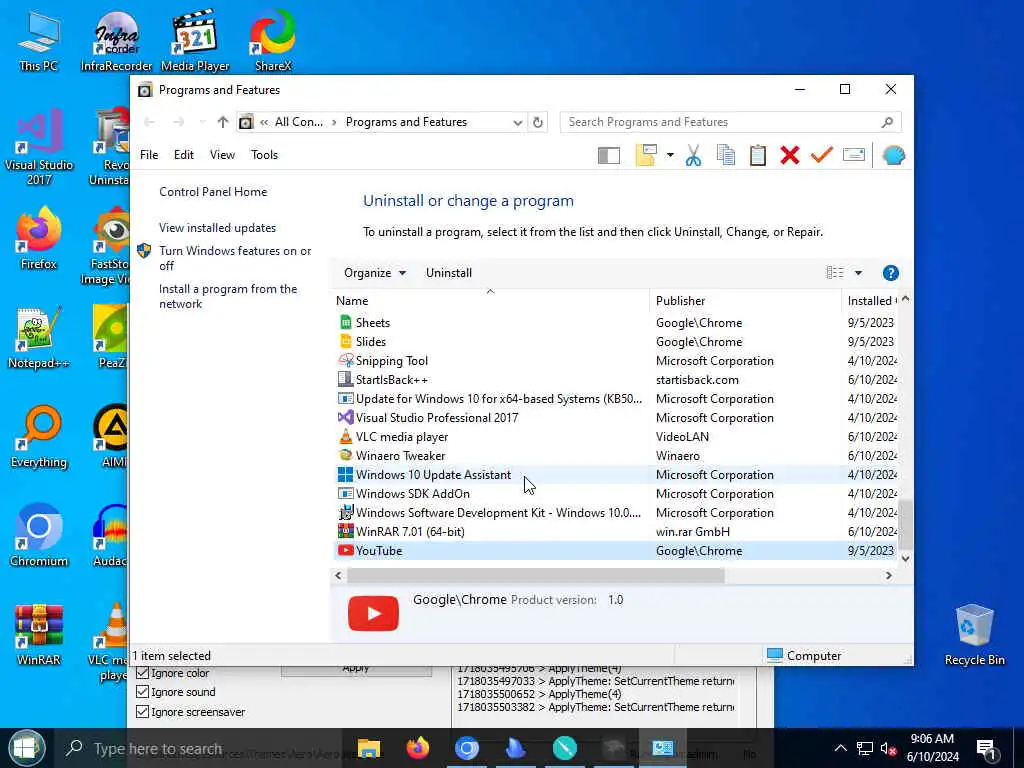The width and height of the screenshot is (1024, 768).
Task: Select the Sheets program row
Action: [615, 323]
